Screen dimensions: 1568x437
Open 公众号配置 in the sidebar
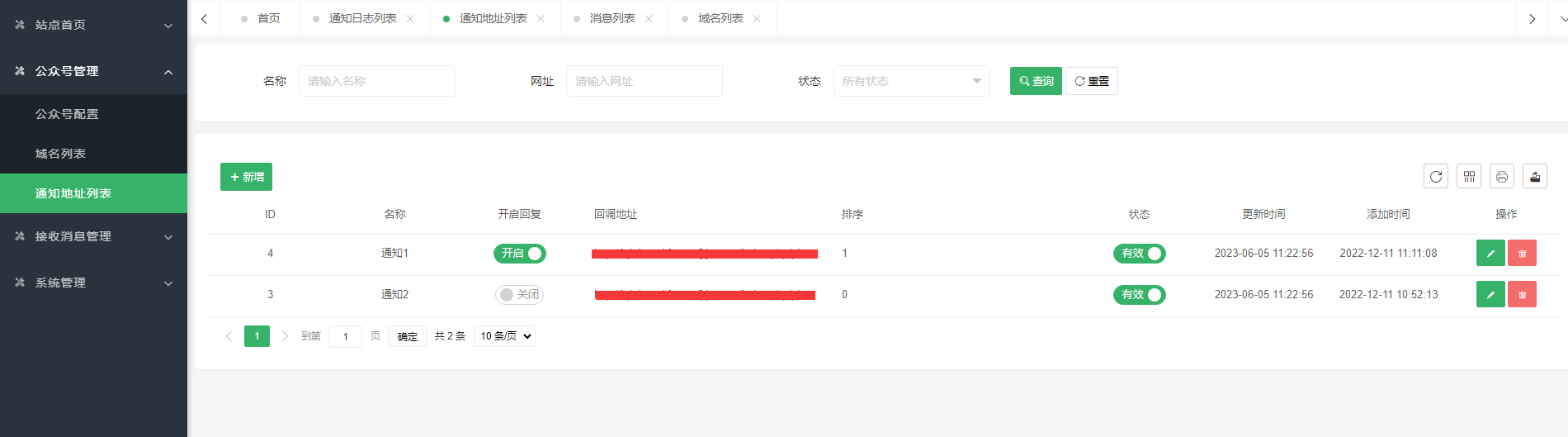pos(93,114)
